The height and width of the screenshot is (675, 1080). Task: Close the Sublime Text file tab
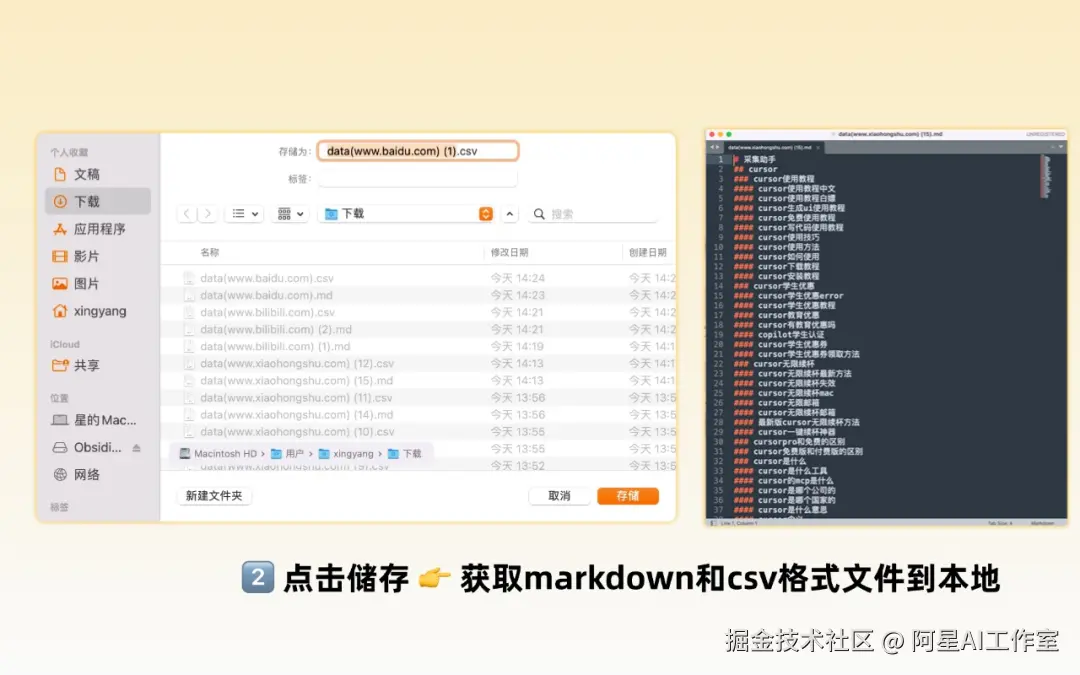click(818, 147)
